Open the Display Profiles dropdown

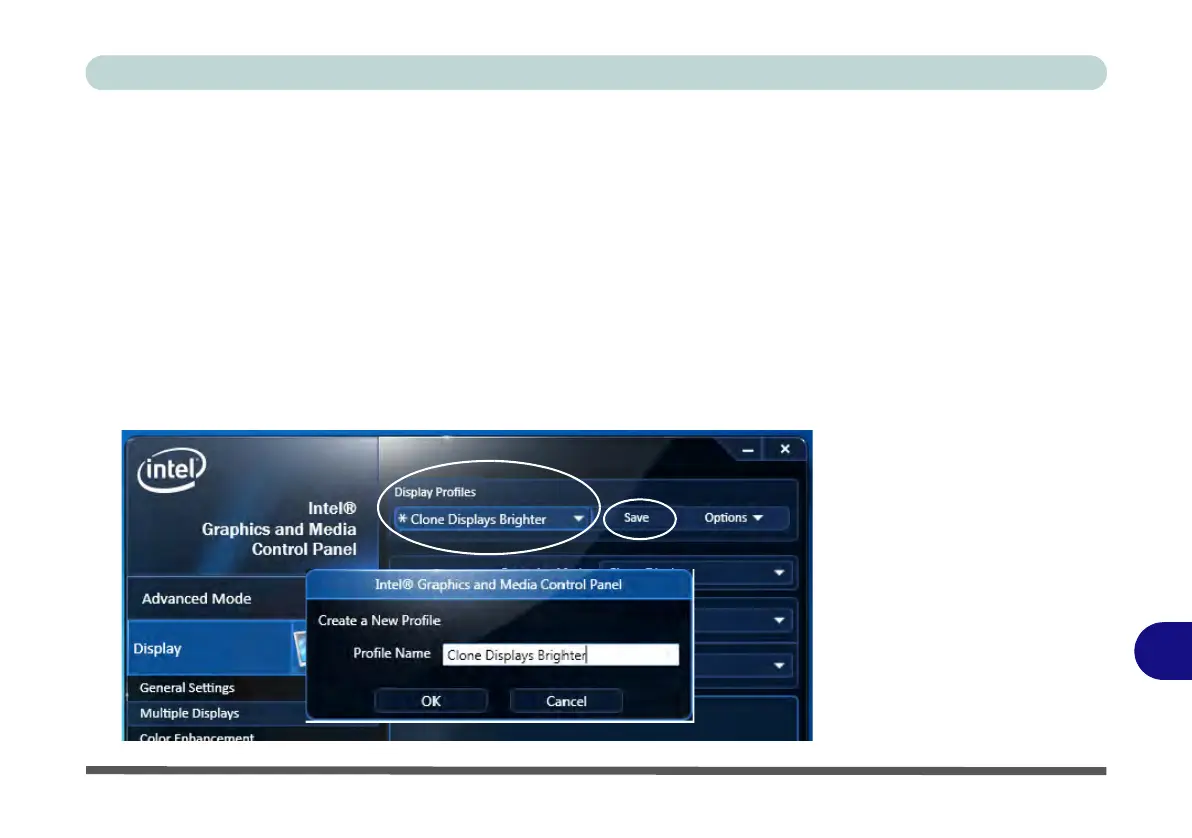(493, 519)
